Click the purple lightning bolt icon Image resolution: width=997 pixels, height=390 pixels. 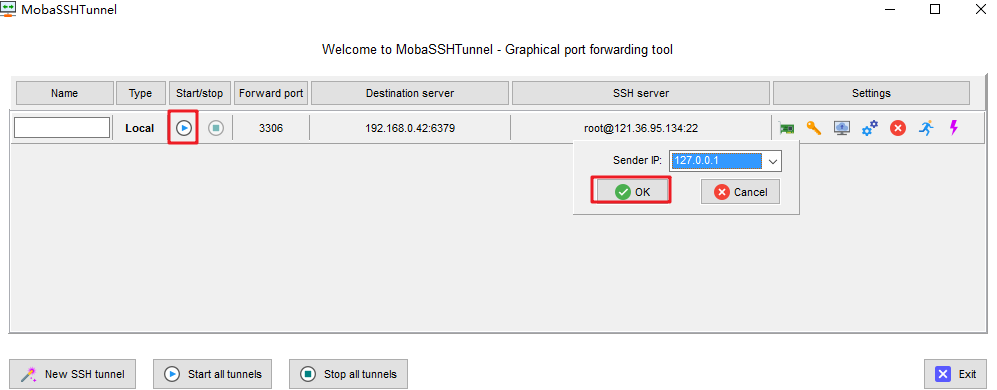click(x=953, y=128)
